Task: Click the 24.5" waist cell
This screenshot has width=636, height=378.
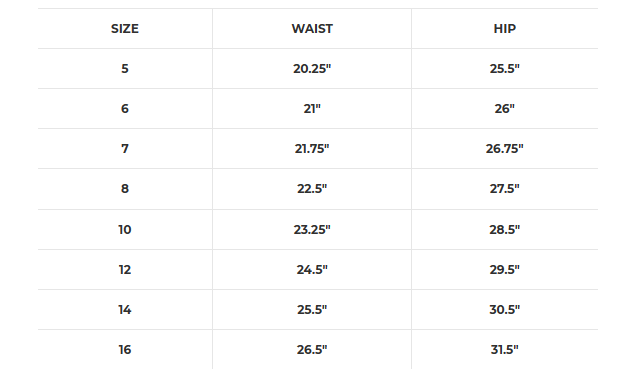Action: click(312, 270)
